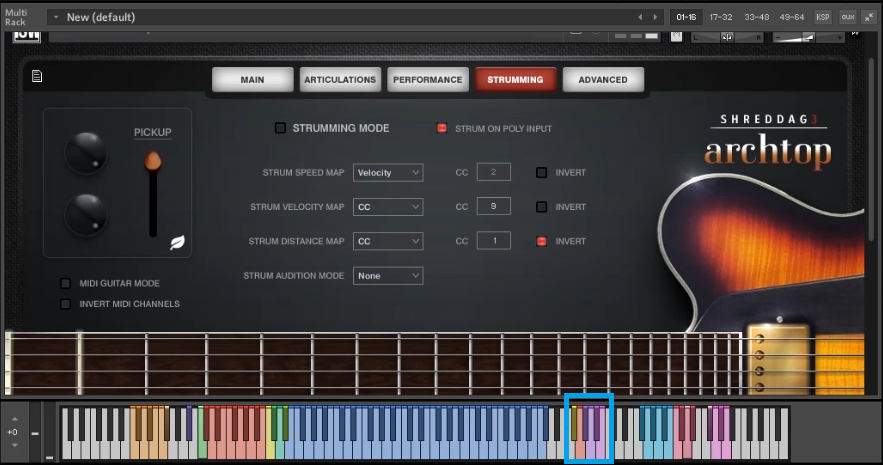Go to previous multi preset arrow
Image resolution: width=883 pixels, height=465 pixels.
coord(640,17)
